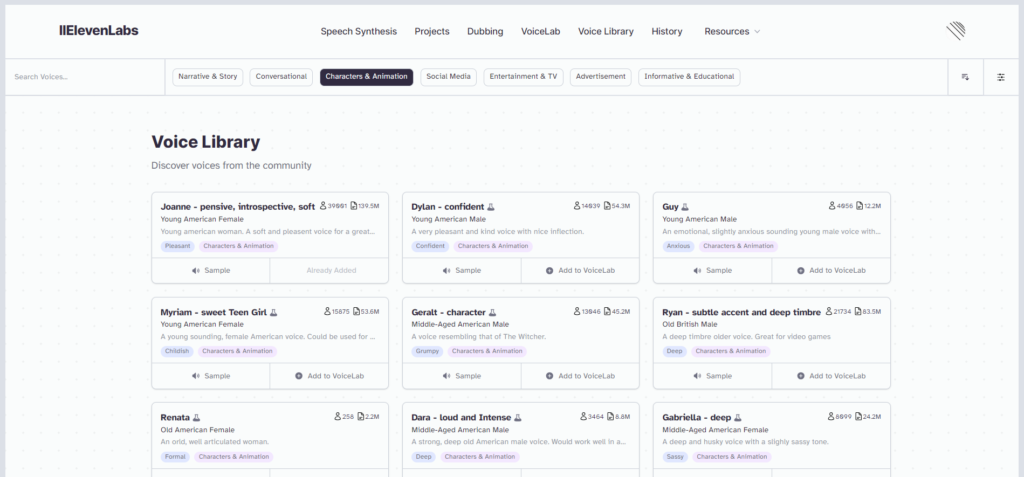Click the Already Added button on Joanne card
This screenshot has height=477, width=1024.
329,271
